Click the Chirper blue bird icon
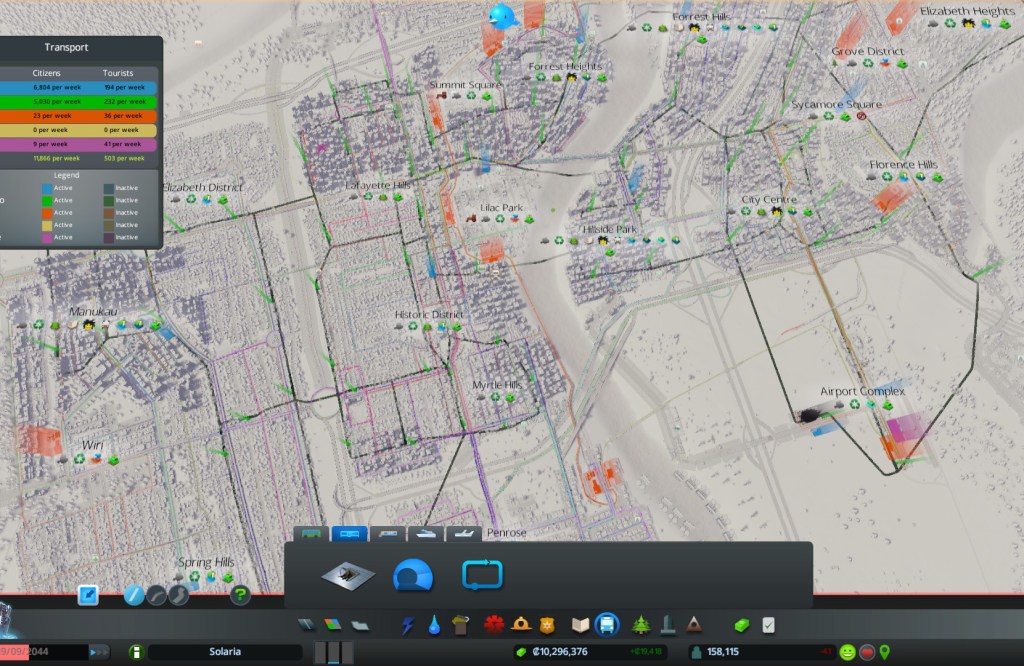 [502, 16]
